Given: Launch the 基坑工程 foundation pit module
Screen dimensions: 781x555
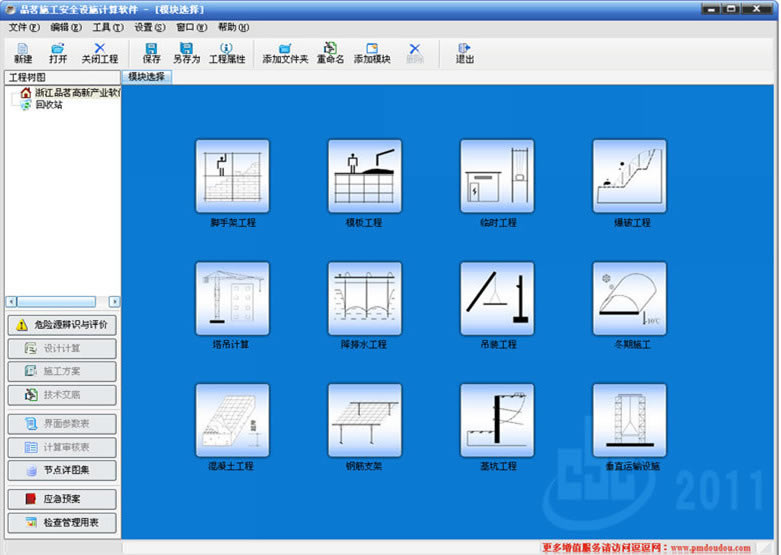Looking at the screenshot, I should click(497, 420).
